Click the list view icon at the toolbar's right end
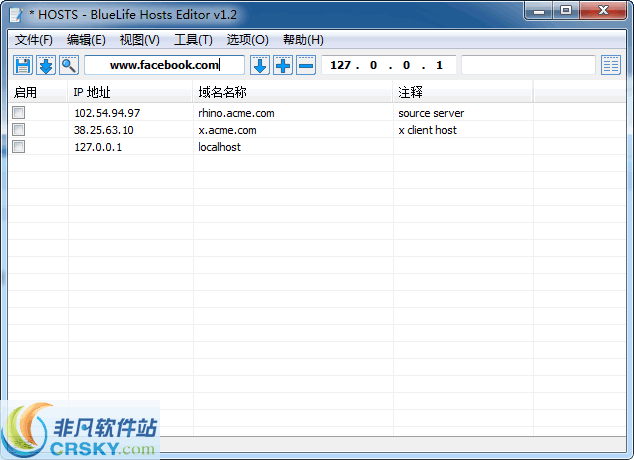The width and height of the screenshot is (634, 460). coord(611,65)
